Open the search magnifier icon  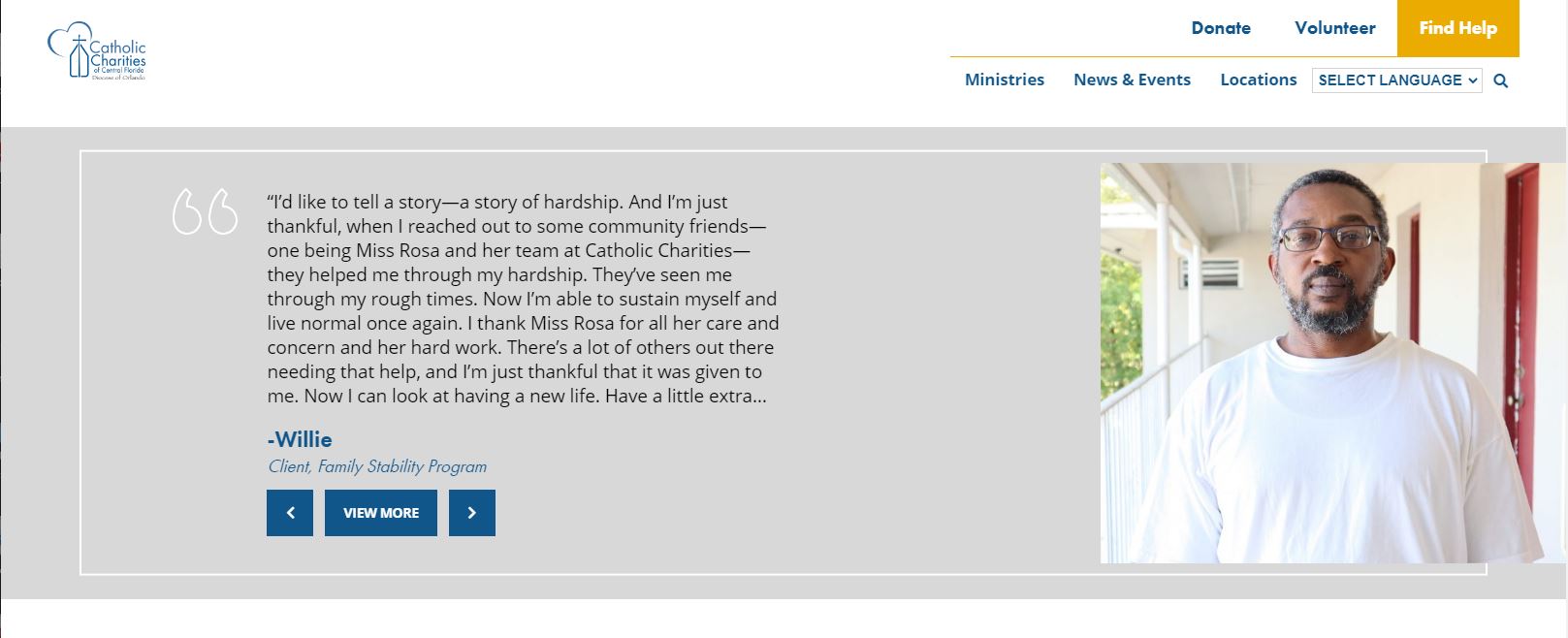click(1501, 81)
